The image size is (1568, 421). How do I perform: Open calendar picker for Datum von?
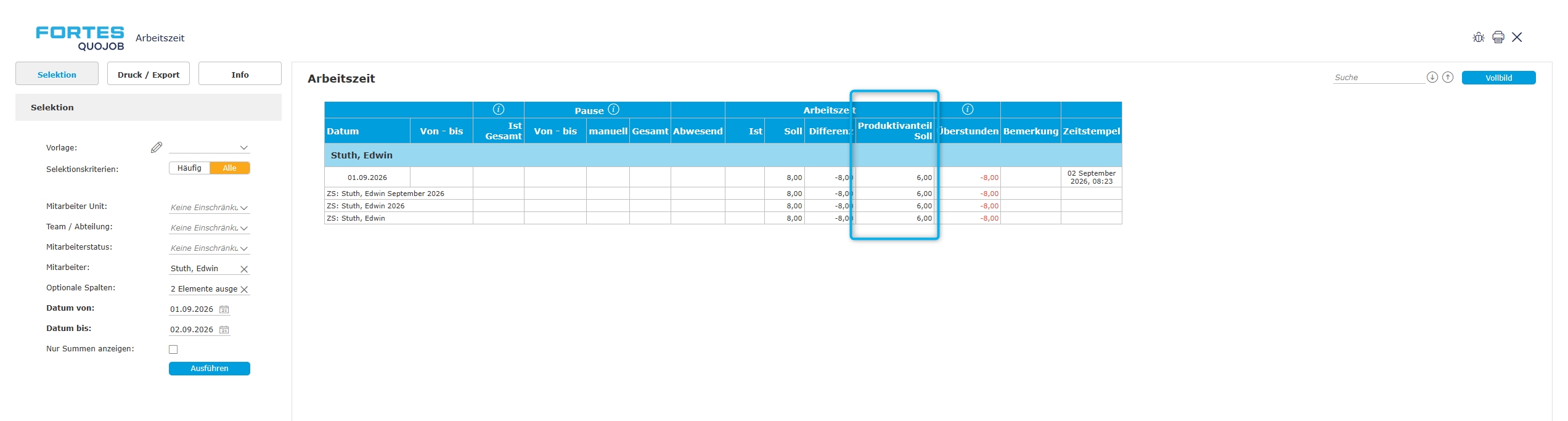224,309
